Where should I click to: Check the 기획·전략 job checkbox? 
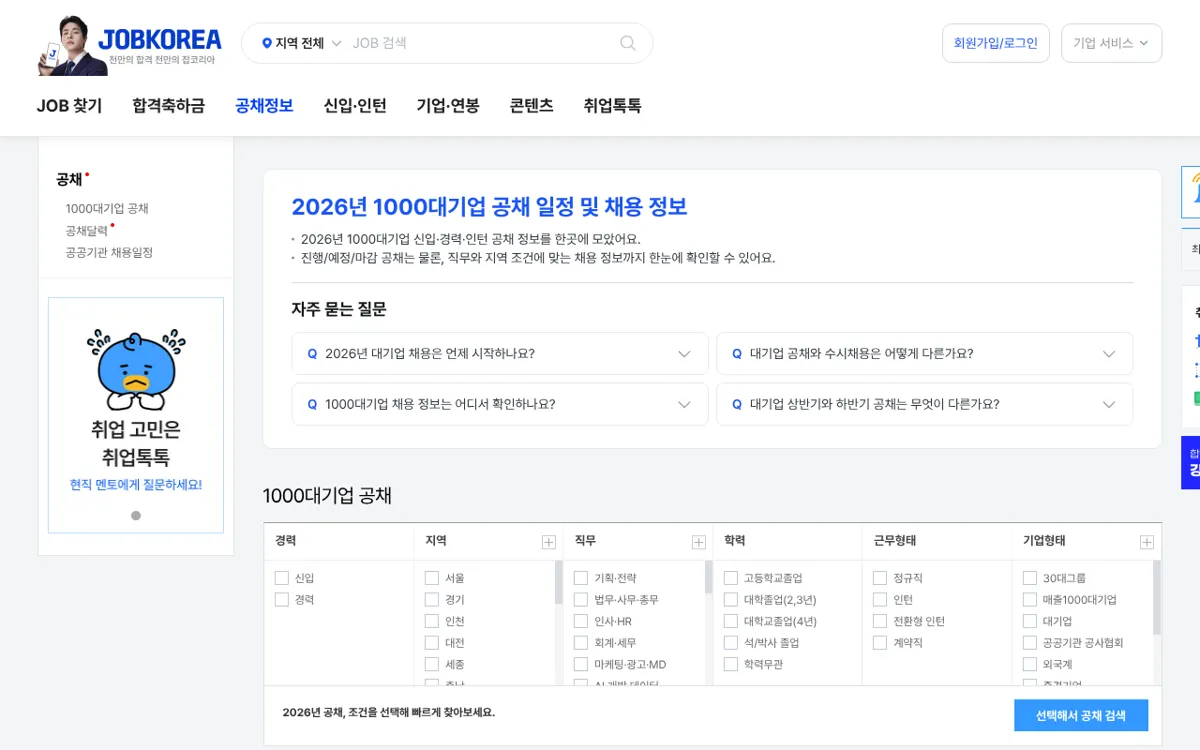581,578
